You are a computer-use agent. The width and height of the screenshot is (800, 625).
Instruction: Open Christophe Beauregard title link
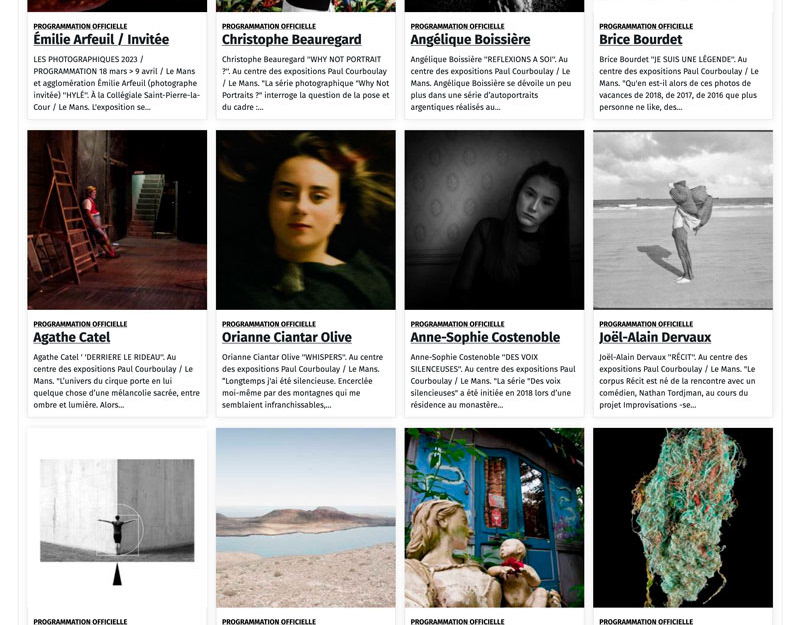(x=291, y=39)
